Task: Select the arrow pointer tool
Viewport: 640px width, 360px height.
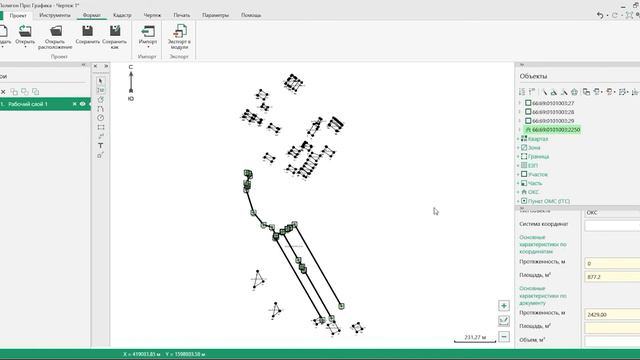Action: [101, 81]
